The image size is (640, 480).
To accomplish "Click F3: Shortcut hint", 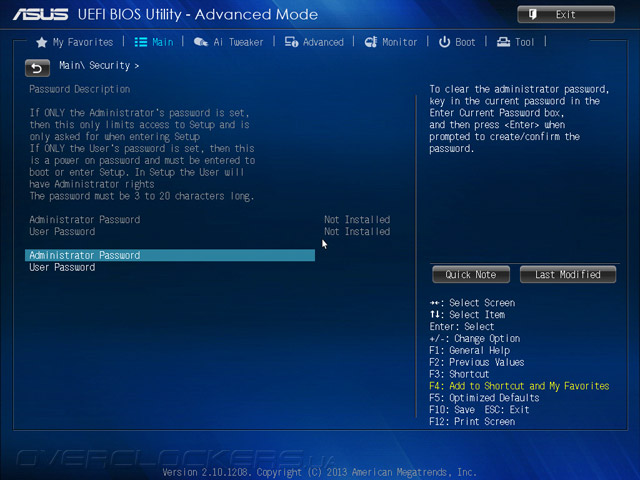I will 459,374.
